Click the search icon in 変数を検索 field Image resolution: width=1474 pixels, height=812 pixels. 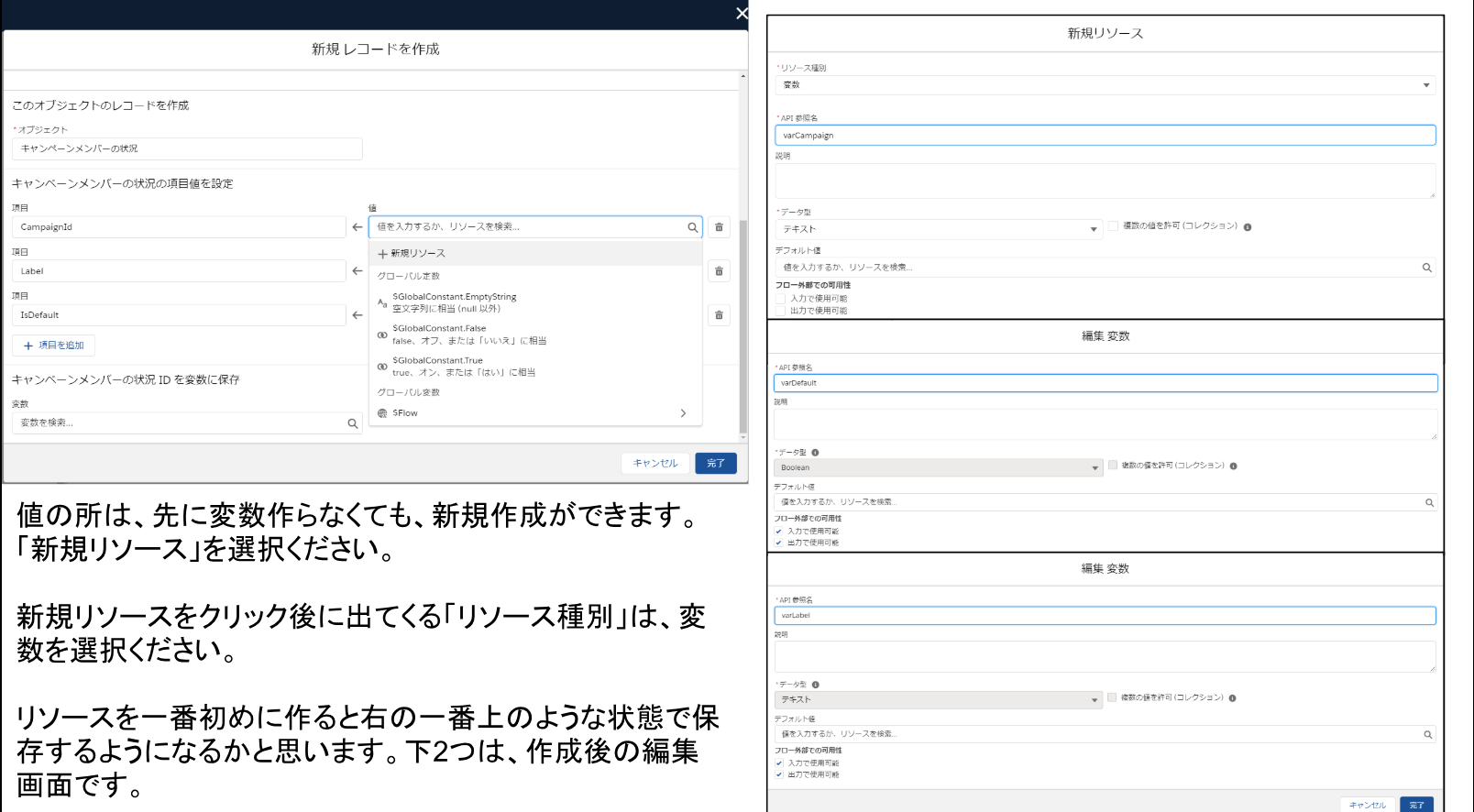(352, 423)
